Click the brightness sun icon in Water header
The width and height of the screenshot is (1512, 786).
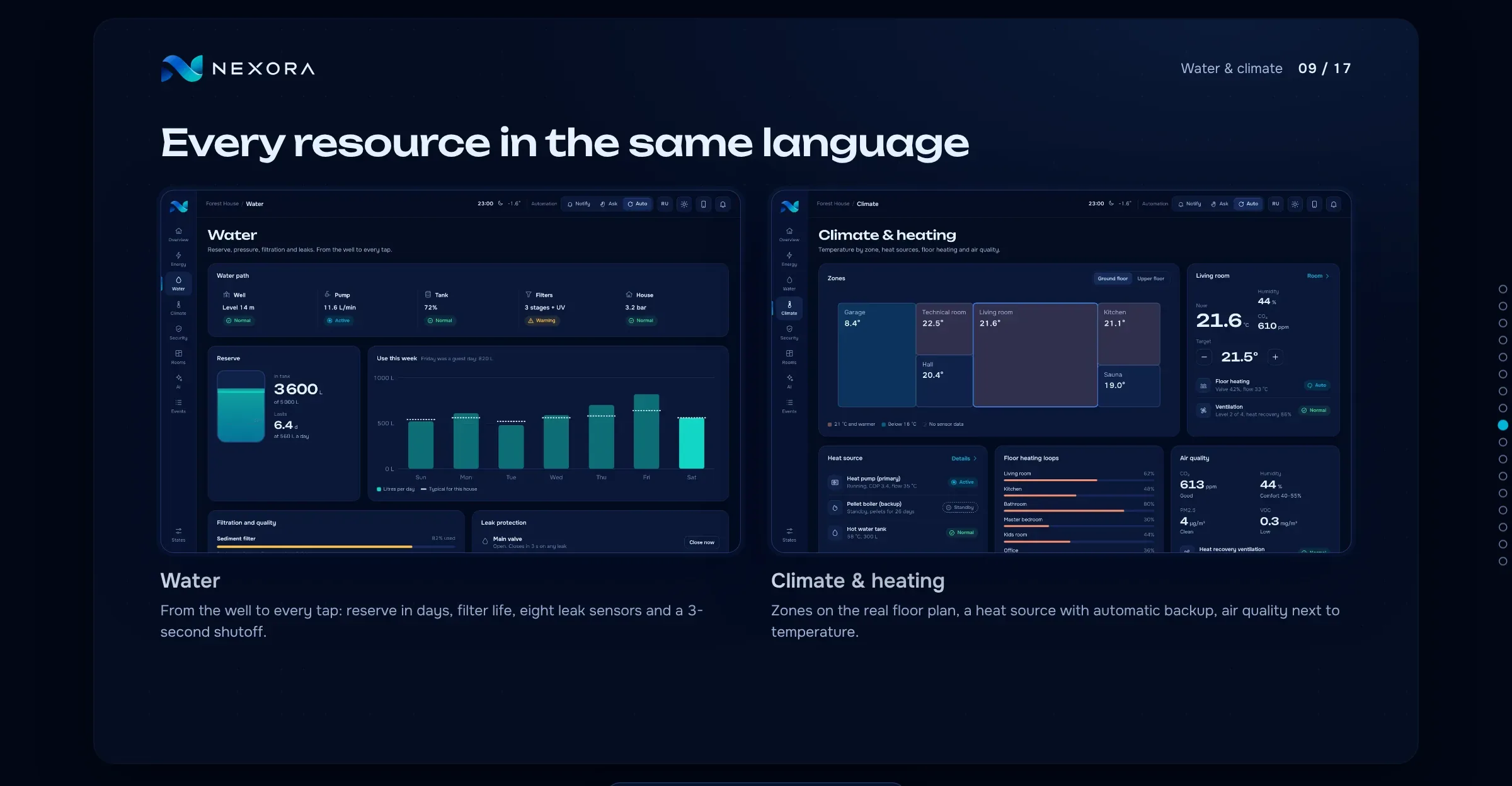(x=684, y=204)
